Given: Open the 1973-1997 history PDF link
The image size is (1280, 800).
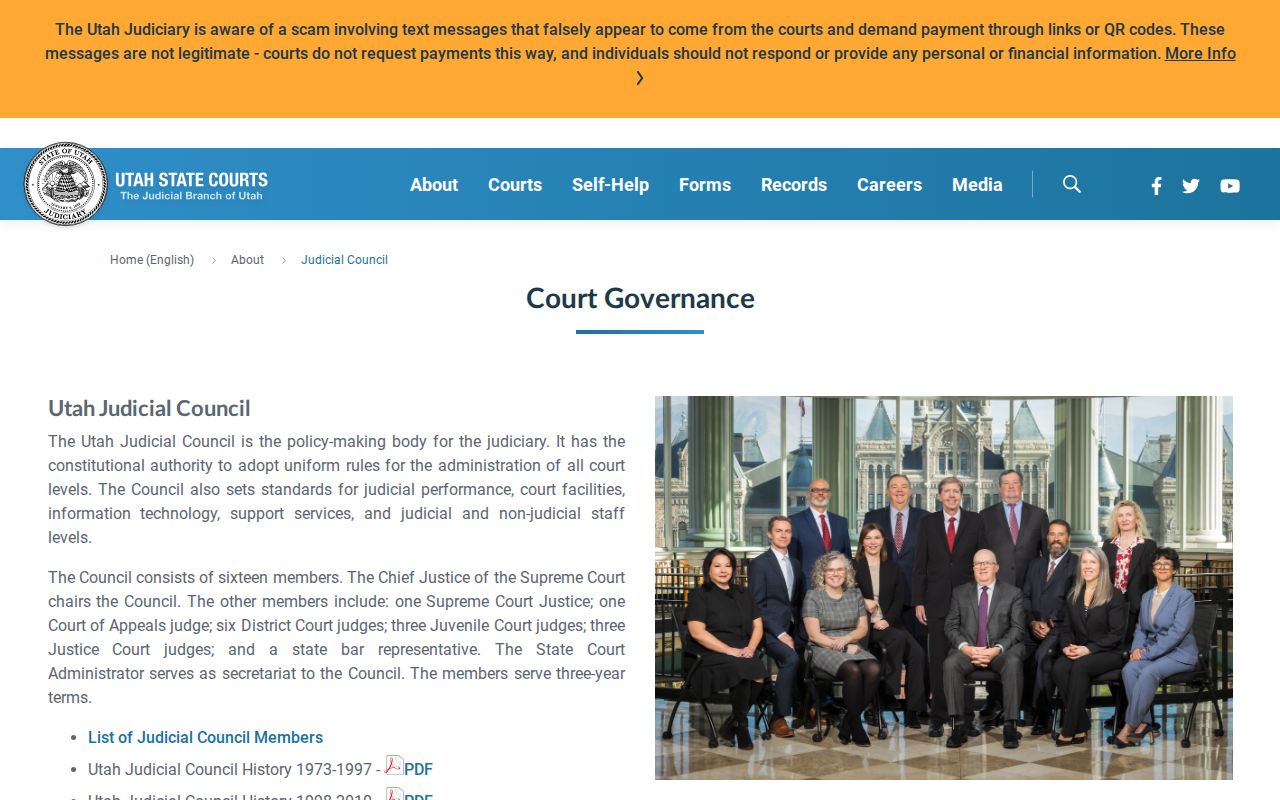Looking at the screenshot, I should 418,769.
